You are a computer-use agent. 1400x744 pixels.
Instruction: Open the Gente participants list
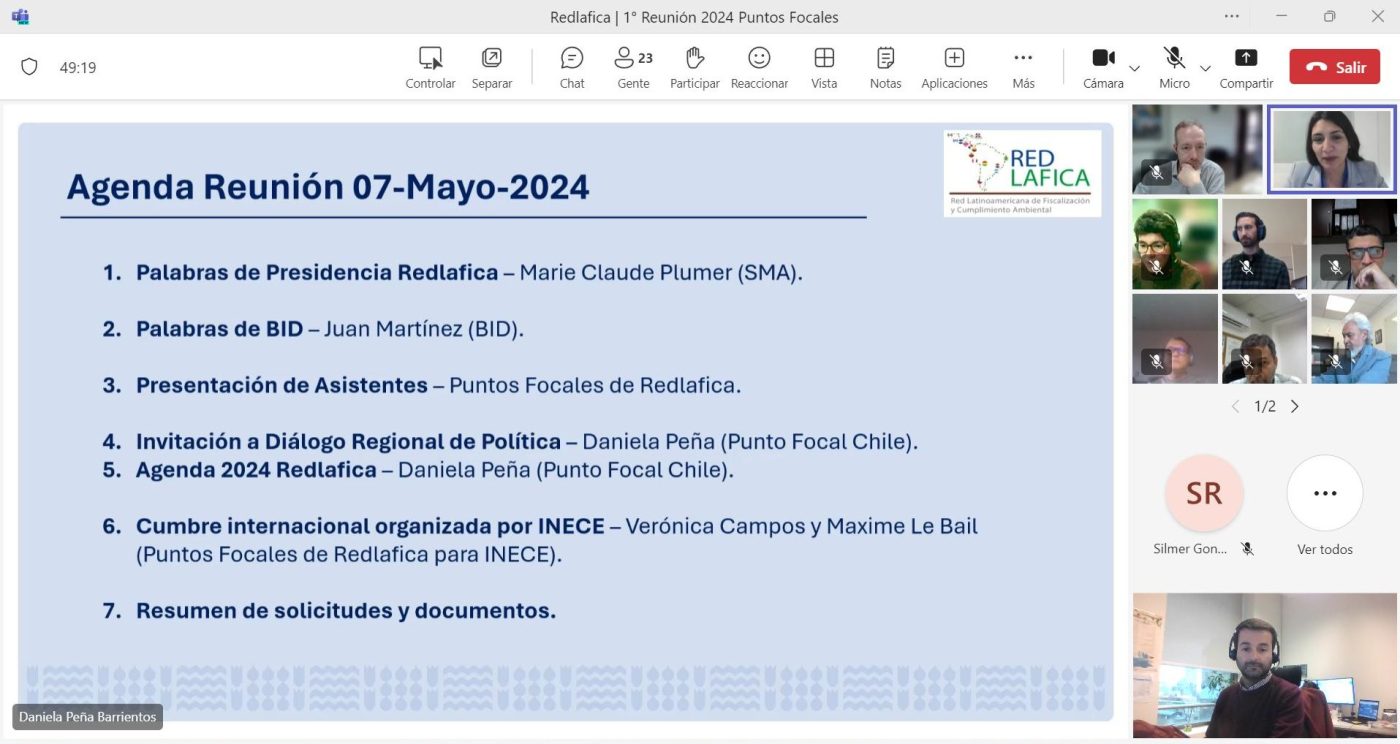coord(633,67)
